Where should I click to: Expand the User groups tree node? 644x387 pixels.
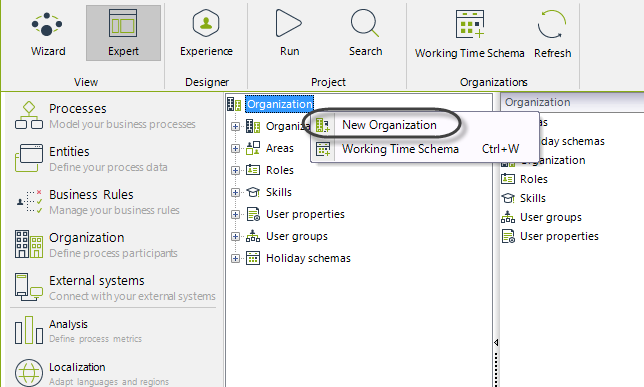point(235,236)
